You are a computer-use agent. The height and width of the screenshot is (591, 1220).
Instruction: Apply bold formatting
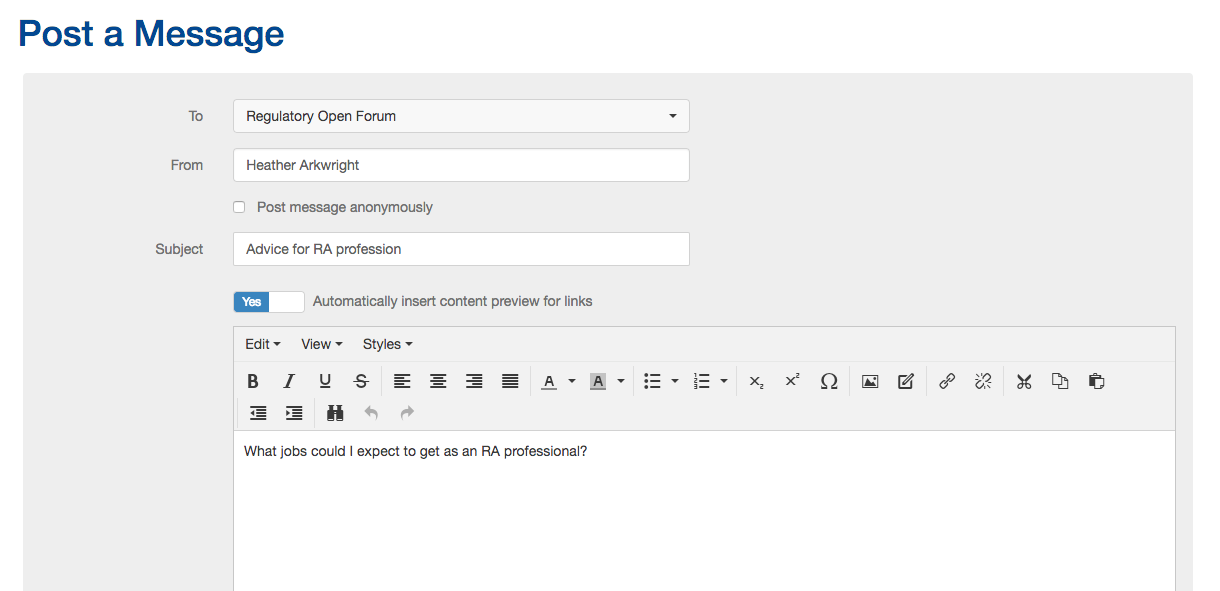click(253, 381)
